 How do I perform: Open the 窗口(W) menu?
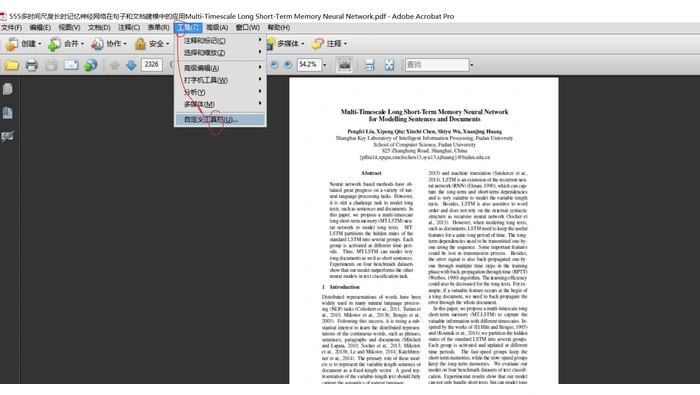click(248, 28)
